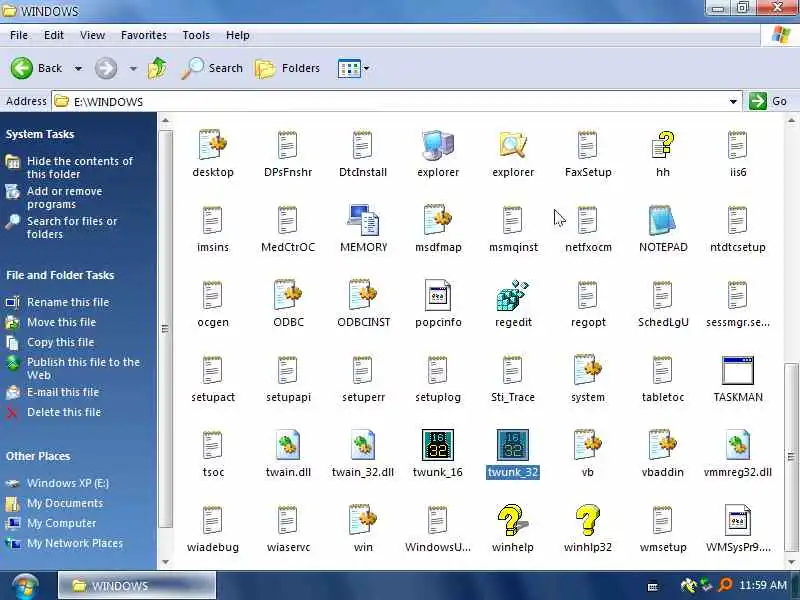Select explorer program with computer icon

pos(438,145)
